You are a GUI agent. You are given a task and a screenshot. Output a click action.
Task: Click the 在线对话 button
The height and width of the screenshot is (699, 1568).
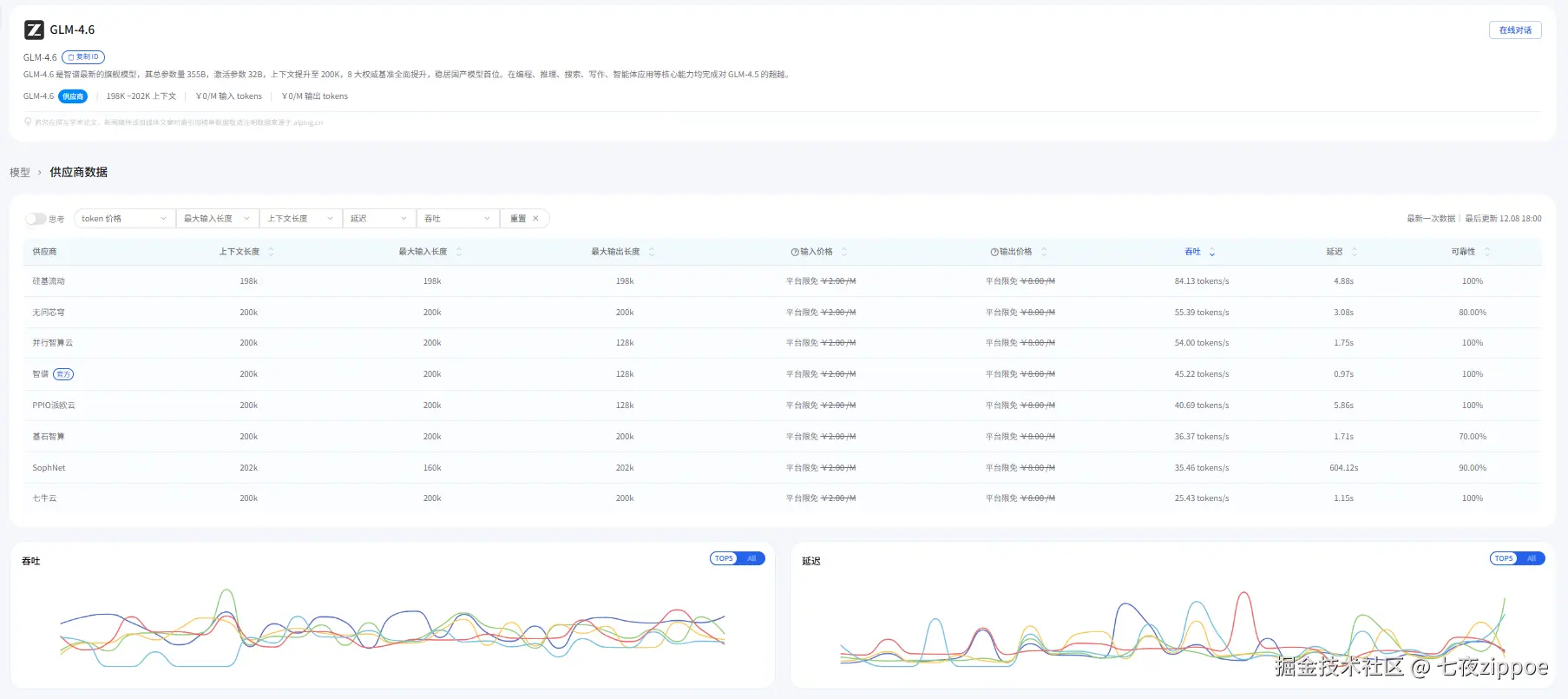click(x=1515, y=30)
